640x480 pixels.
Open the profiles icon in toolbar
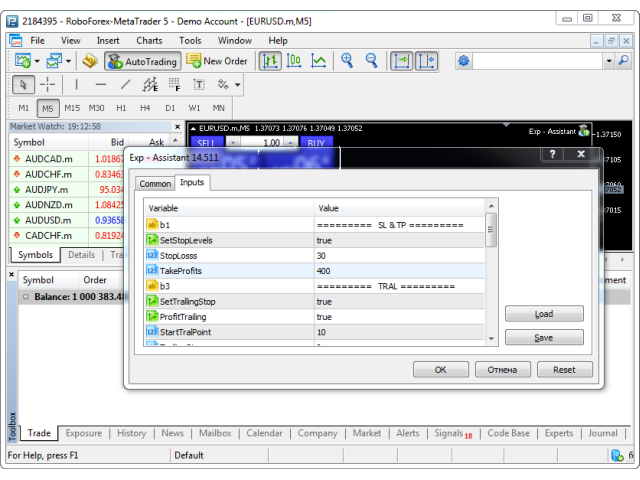(54, 61)
